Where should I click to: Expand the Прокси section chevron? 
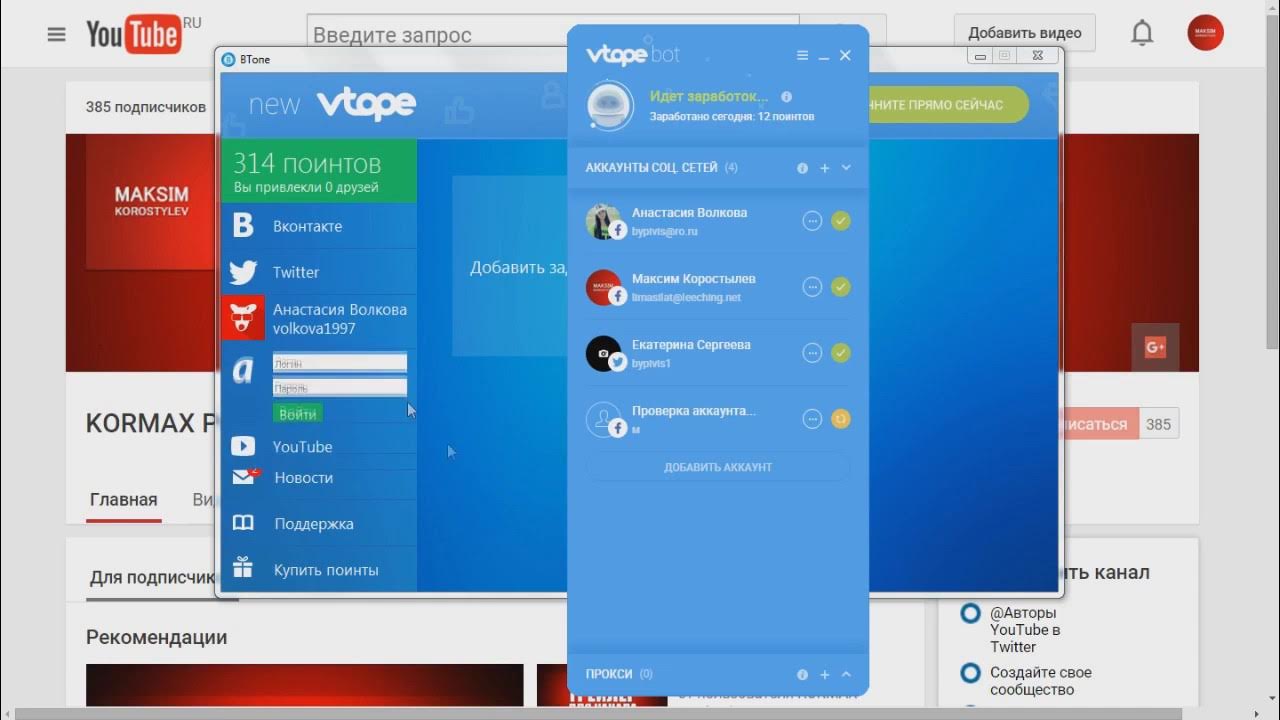coord(846,675)
